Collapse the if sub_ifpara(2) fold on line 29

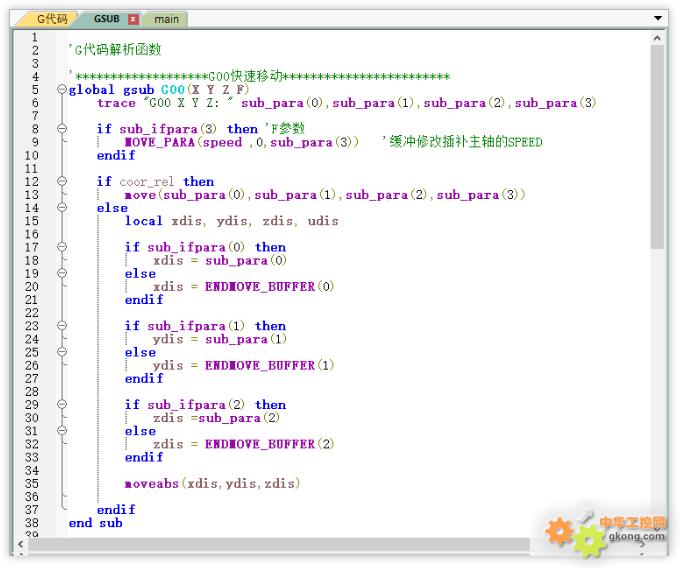pos(62,404)
